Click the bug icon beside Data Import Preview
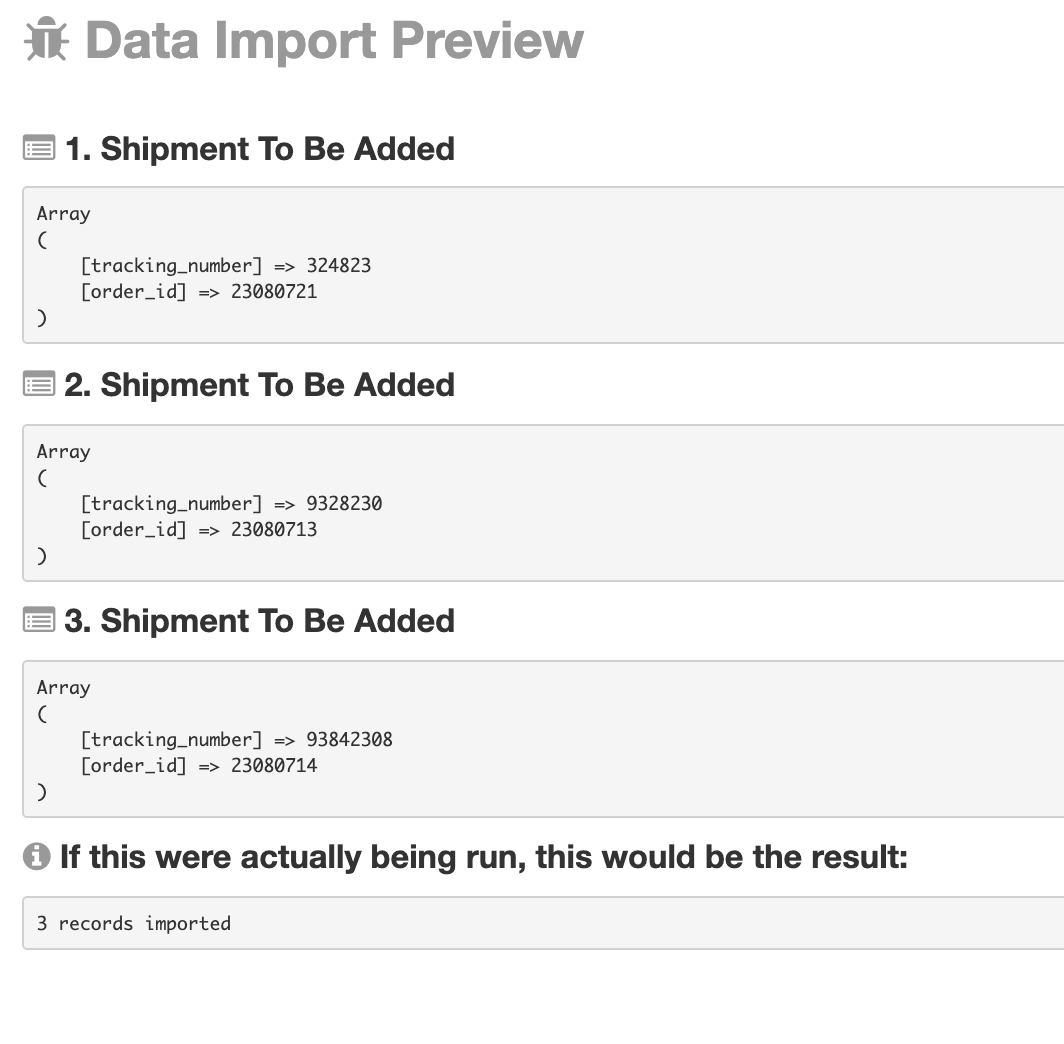Viewport: 1064px width, 1044px height. tap(46, 39)
